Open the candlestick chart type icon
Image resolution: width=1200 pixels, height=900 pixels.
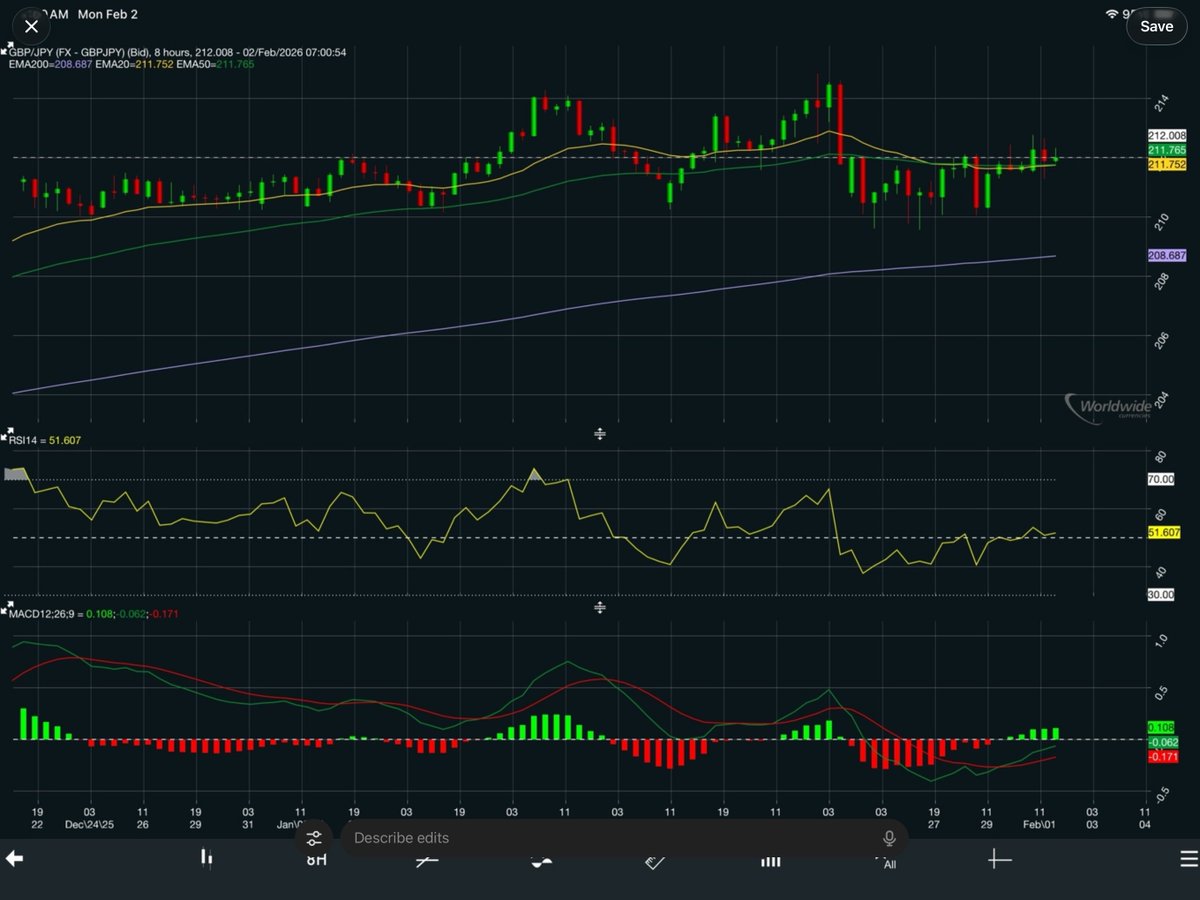pos(206,858)
